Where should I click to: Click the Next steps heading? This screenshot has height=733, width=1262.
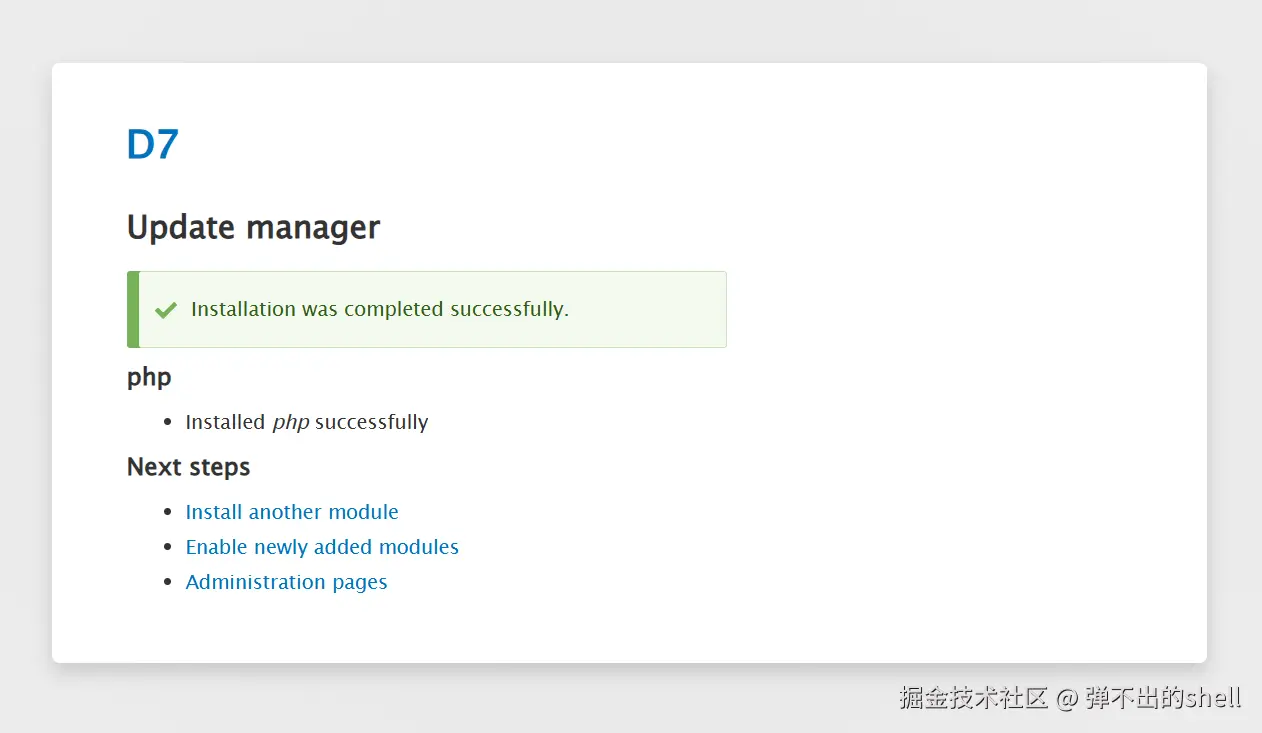click(188, 467)
